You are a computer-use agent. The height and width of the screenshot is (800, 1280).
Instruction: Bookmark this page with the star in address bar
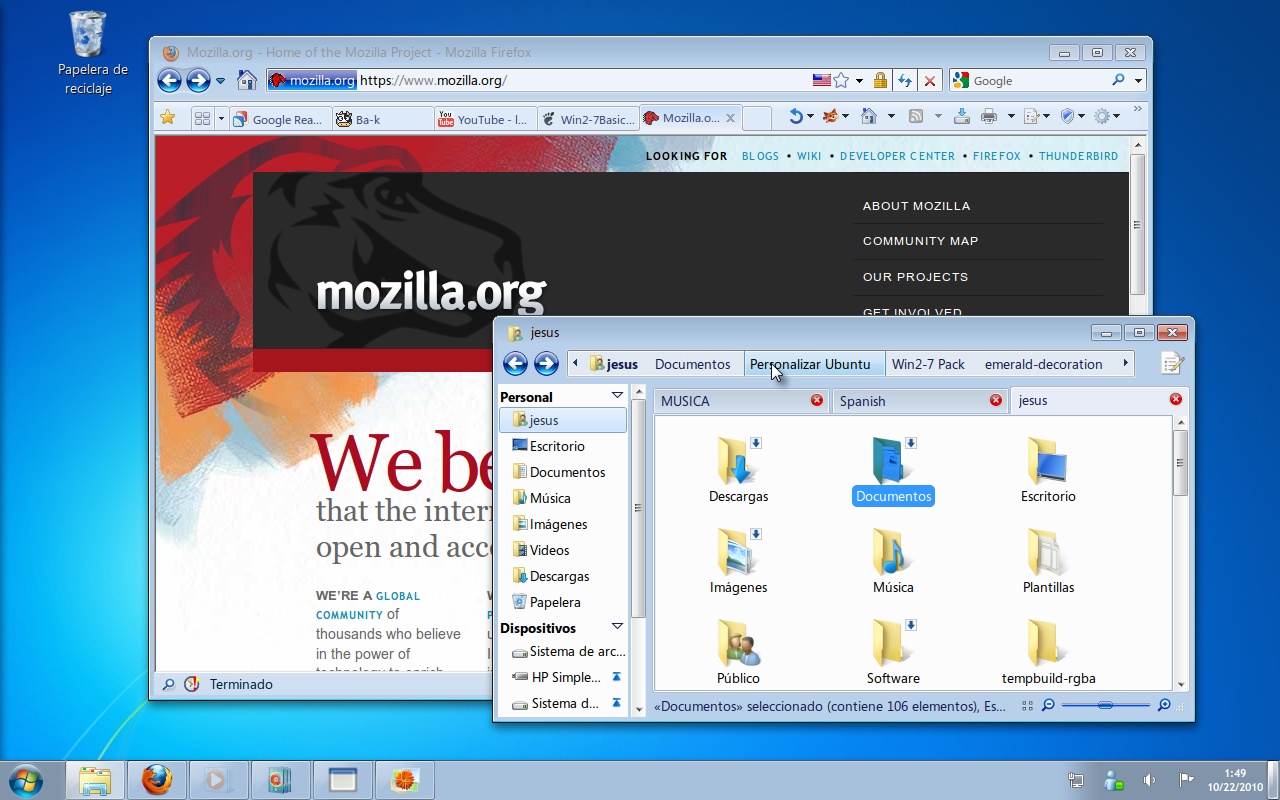842,80
